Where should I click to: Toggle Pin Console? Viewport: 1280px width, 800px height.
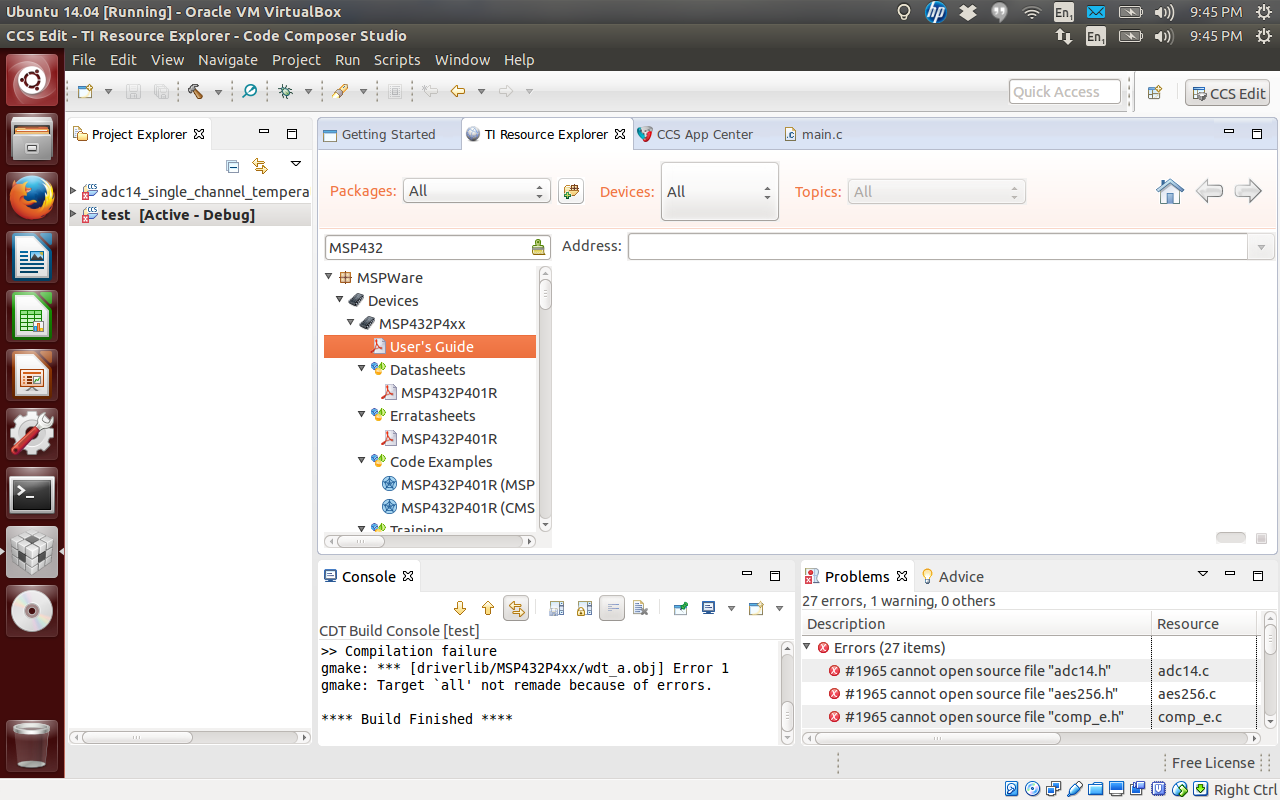pyautogui.click(x=681, y=608)
